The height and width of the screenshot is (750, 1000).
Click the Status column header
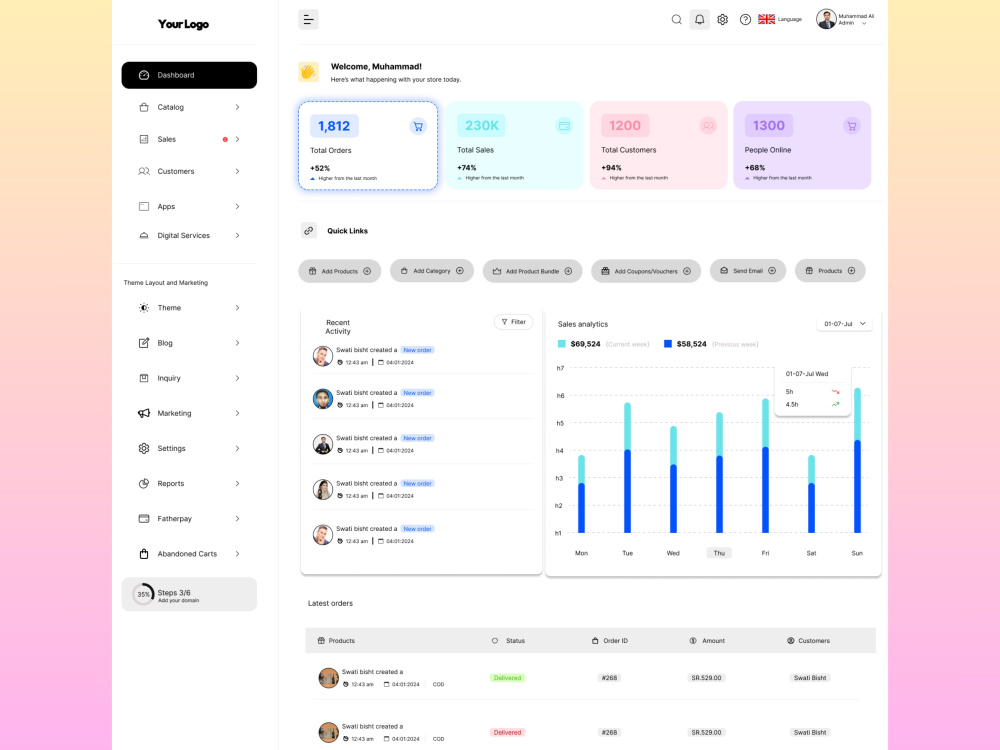point(509,641)
